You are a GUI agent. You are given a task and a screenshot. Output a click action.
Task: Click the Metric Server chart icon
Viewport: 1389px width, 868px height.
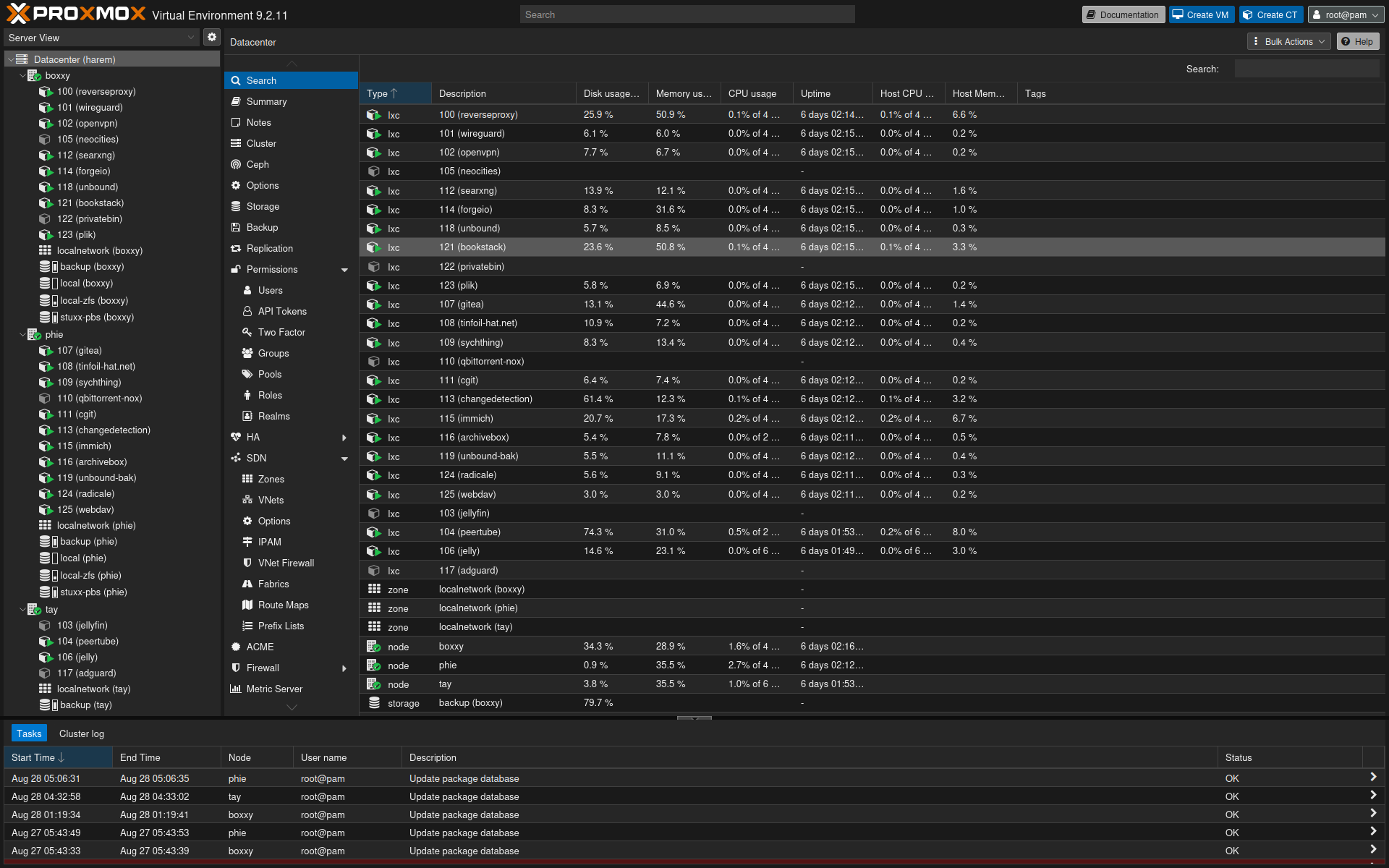tap(236, 689)
